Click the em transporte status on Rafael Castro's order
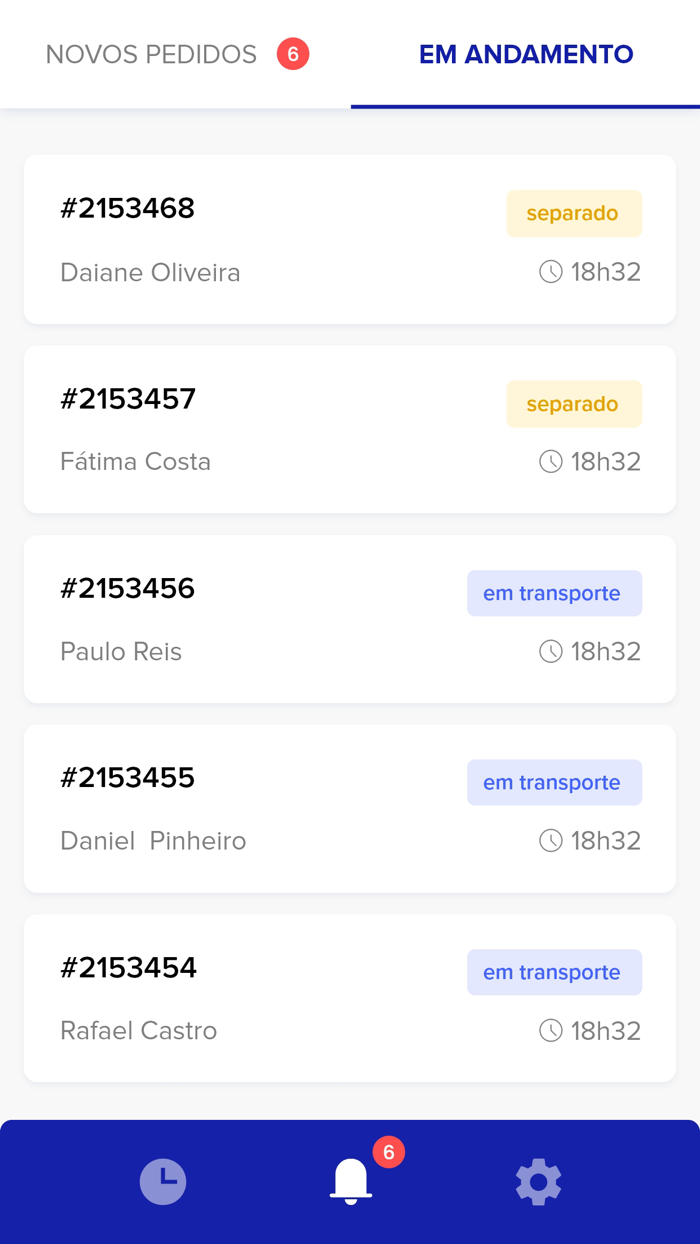Viewport: 700px width, 1244px height. (554, 972)
